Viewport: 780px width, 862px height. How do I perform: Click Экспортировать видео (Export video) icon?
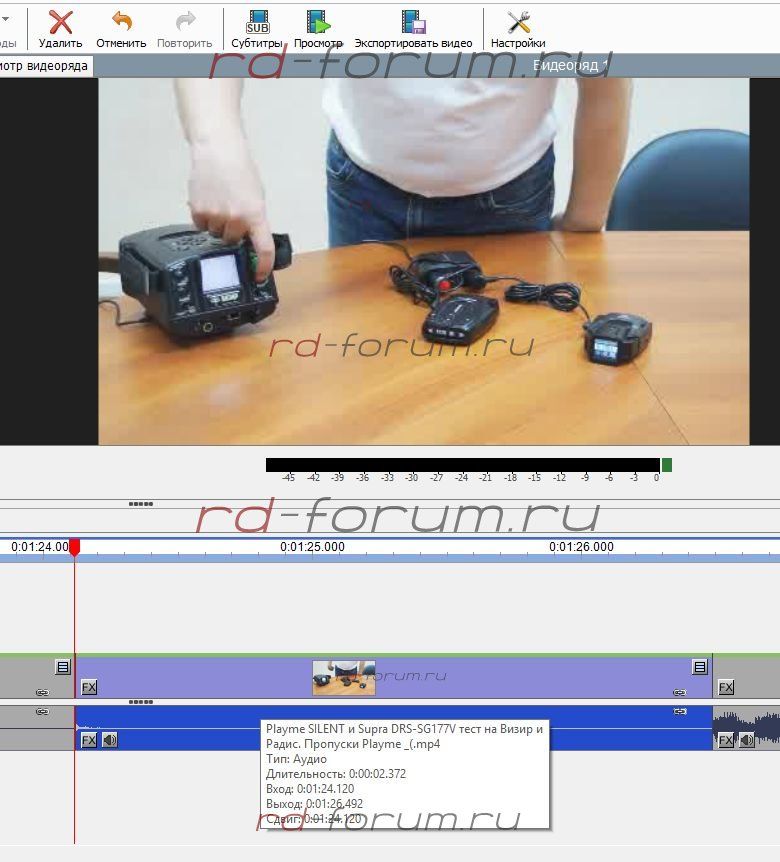413,23
